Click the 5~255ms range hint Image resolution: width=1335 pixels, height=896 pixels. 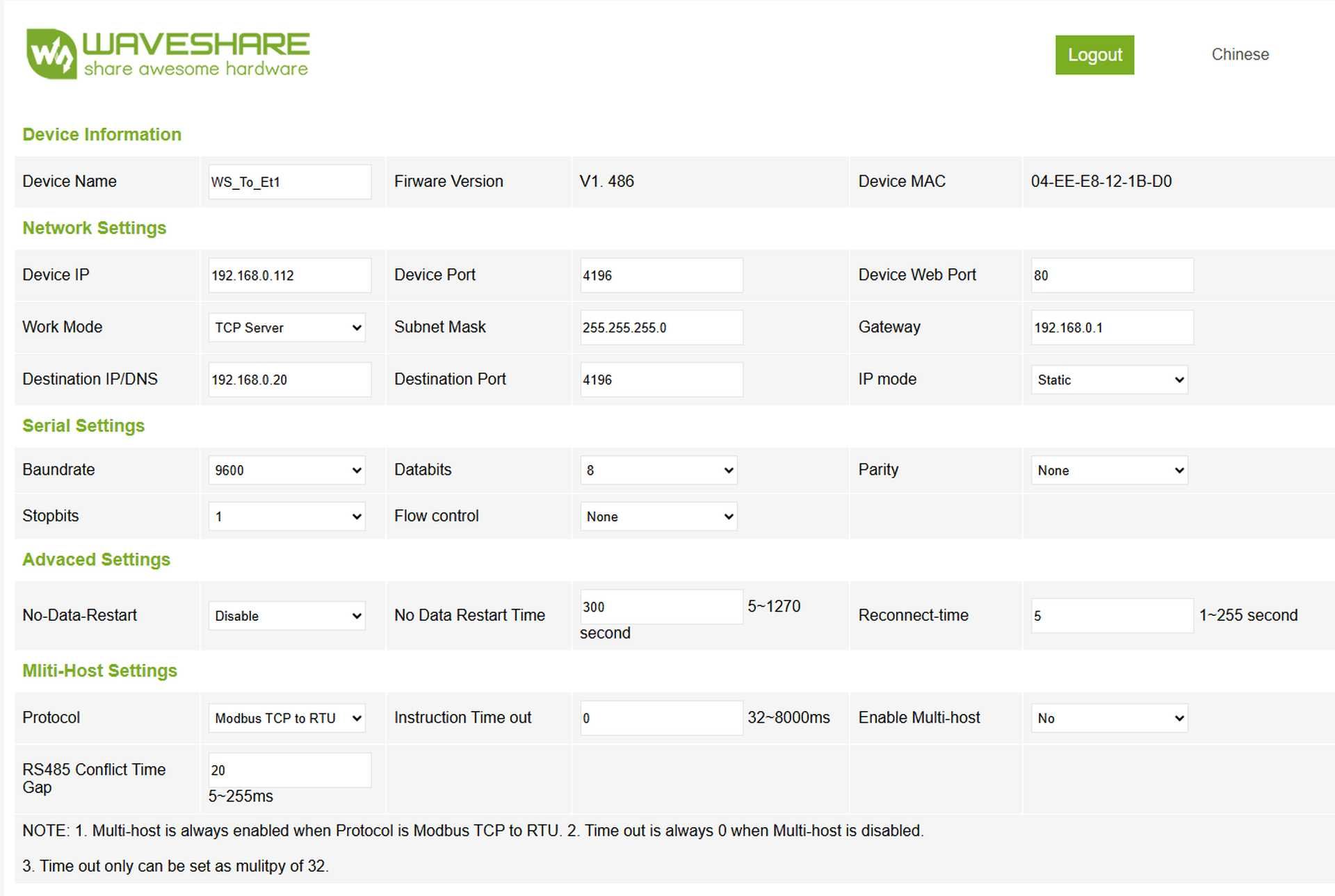pyautogui.click(x=241, y=797)
